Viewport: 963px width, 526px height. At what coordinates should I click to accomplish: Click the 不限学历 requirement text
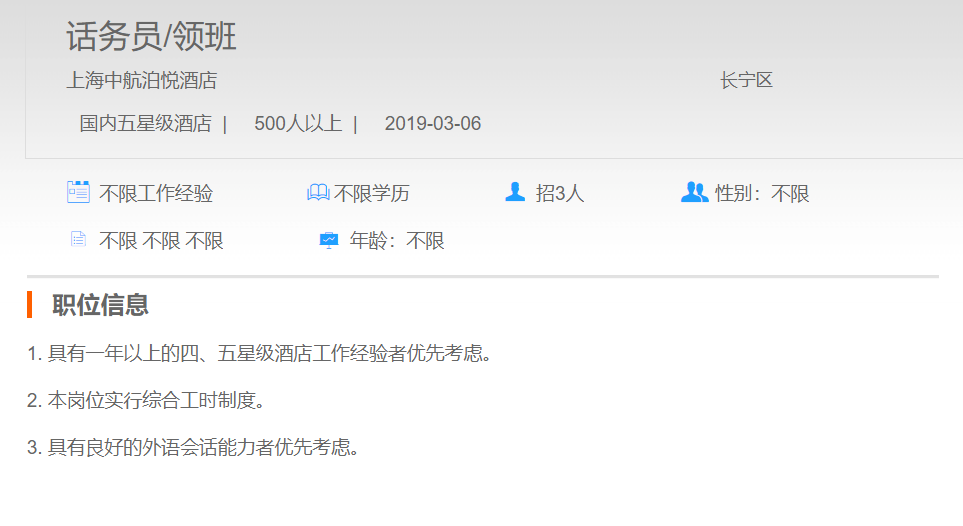tap(372, 194)
